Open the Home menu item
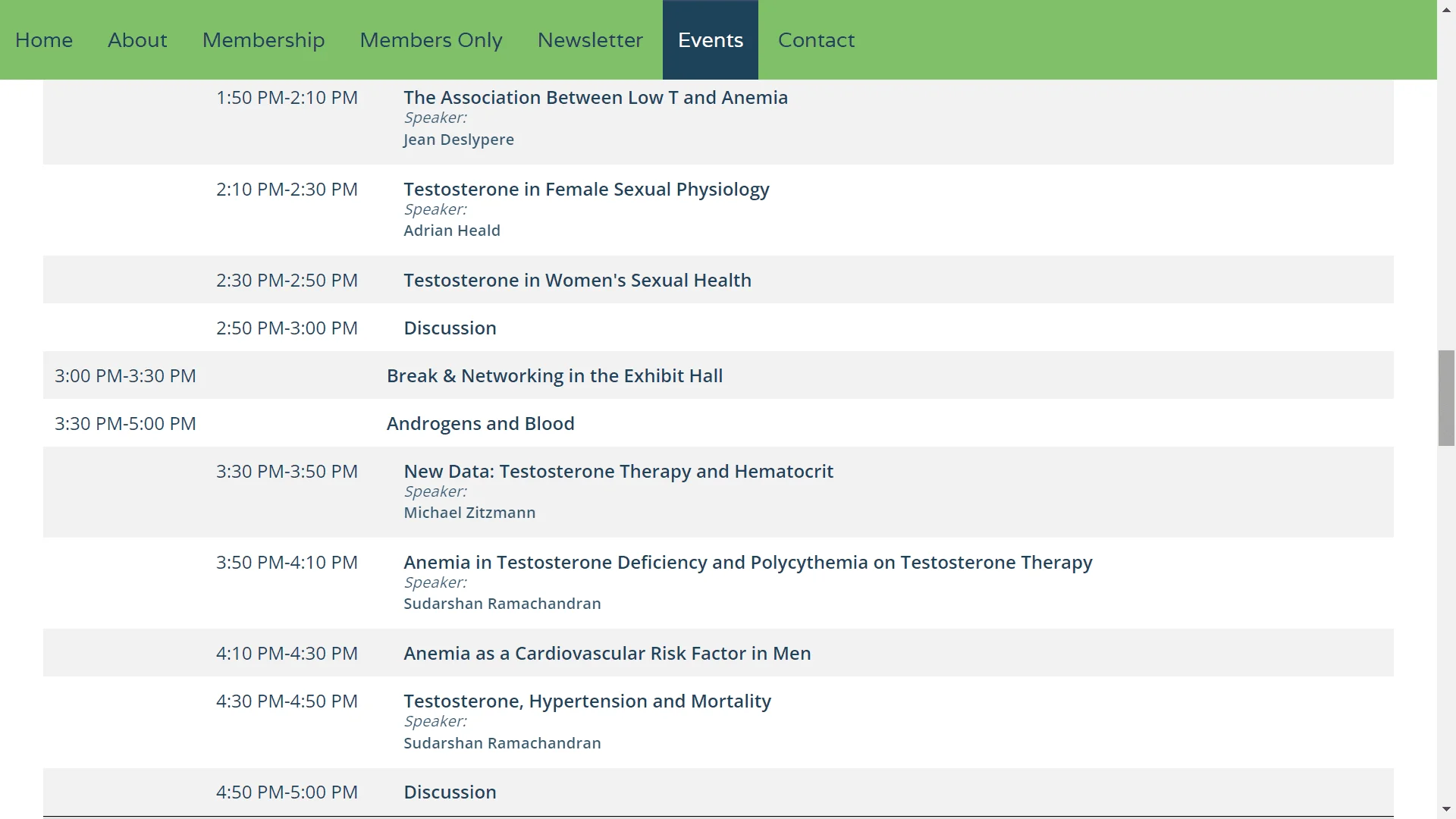Screen dimensions: 1456x819 [x=44, y=40]
